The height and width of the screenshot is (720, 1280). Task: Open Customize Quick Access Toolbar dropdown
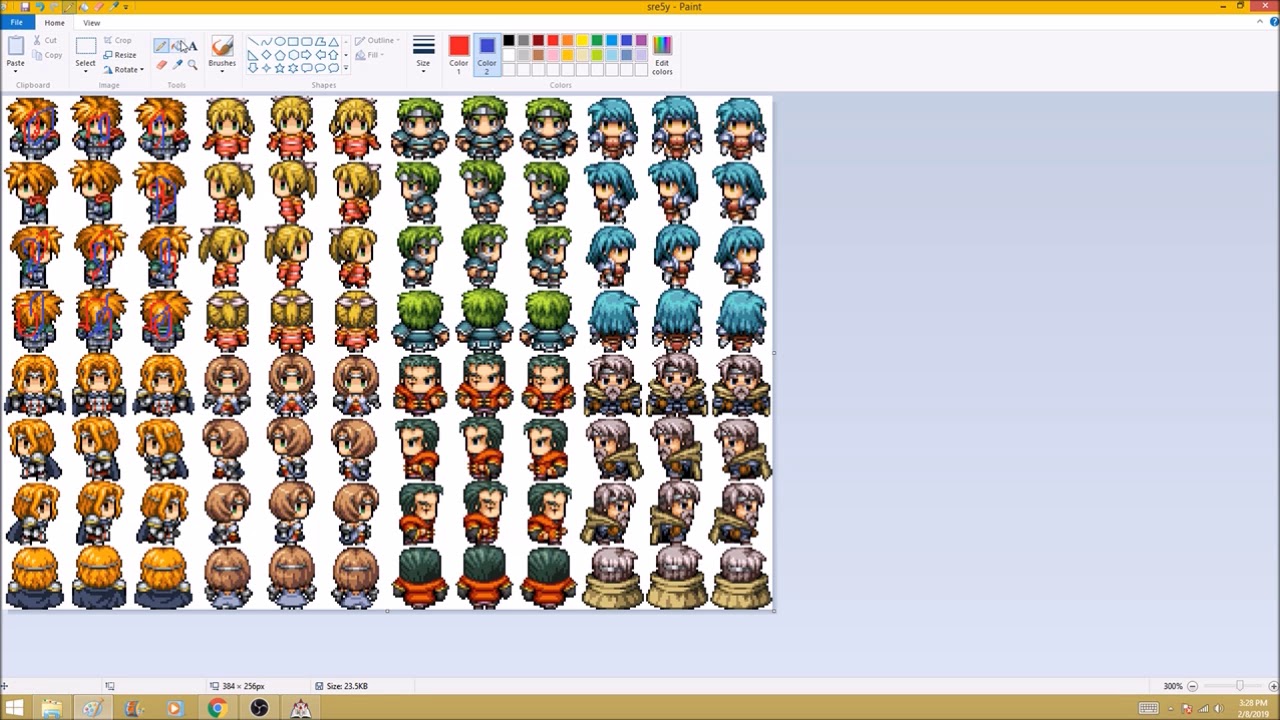click(125, 6)
